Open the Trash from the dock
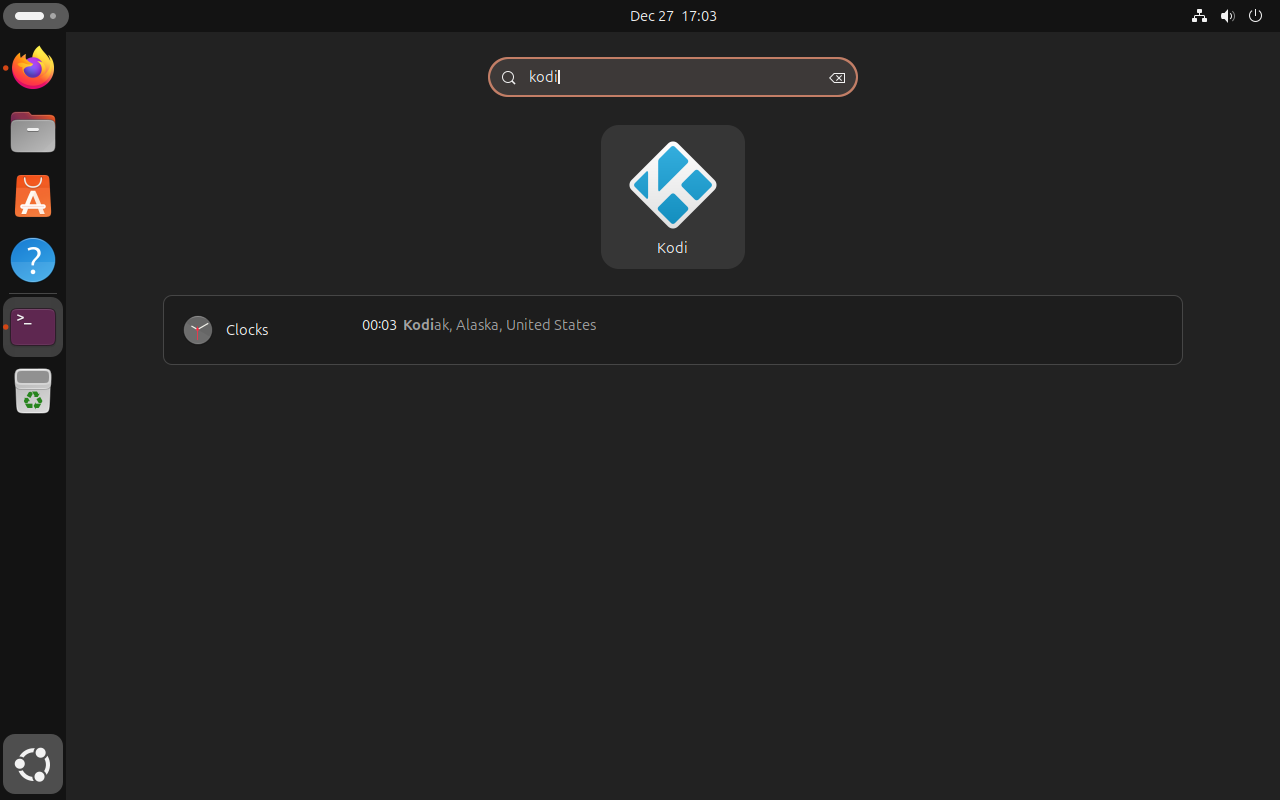The image size is (1280, 800). (x=33, y=391)
